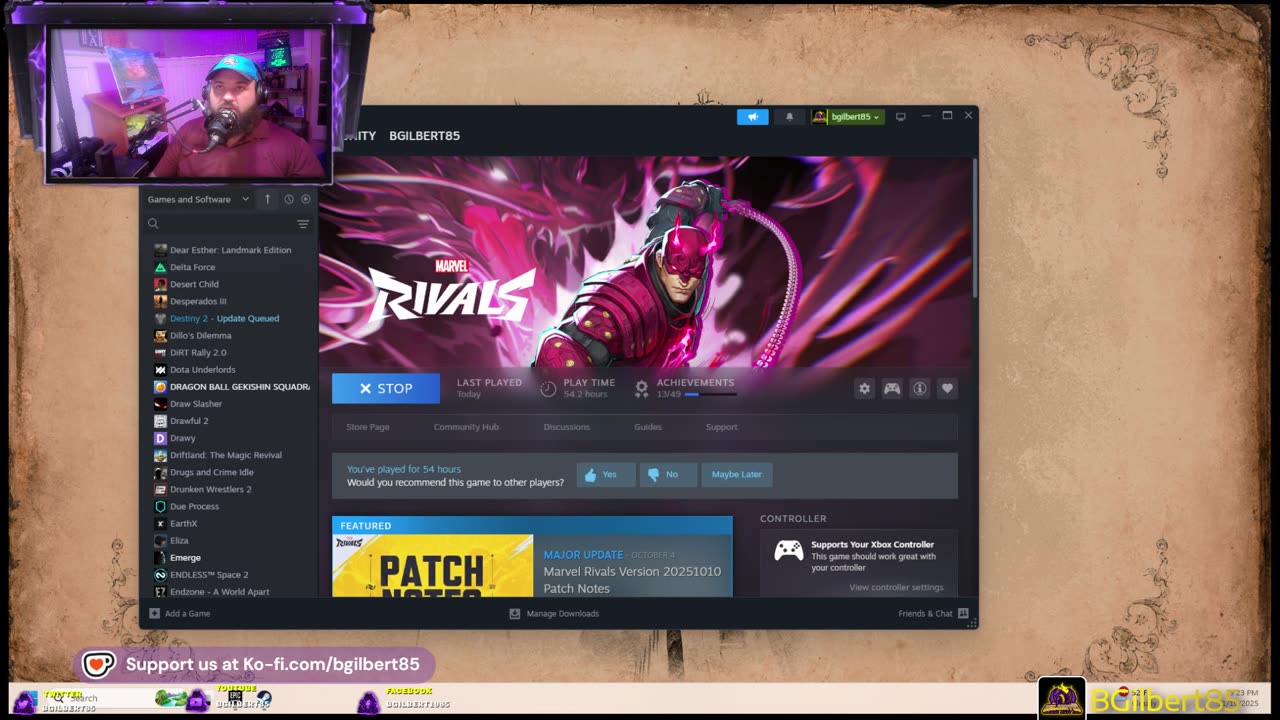
Task: Show game info via the i icon
Action: [920, 389]
